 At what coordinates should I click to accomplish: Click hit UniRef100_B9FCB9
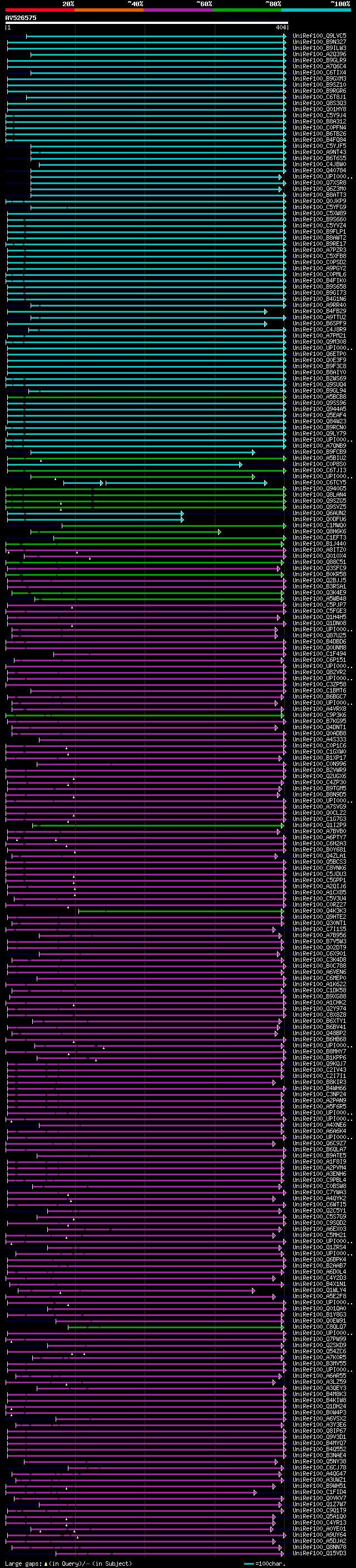point(319,452)
